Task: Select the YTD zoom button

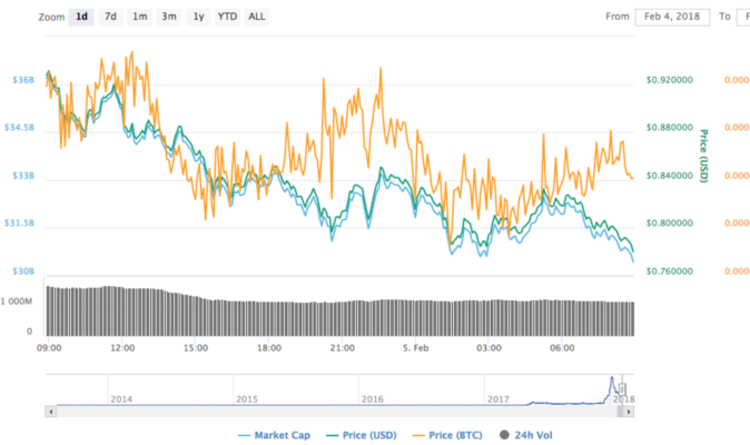Action: (x=227, y=16)
